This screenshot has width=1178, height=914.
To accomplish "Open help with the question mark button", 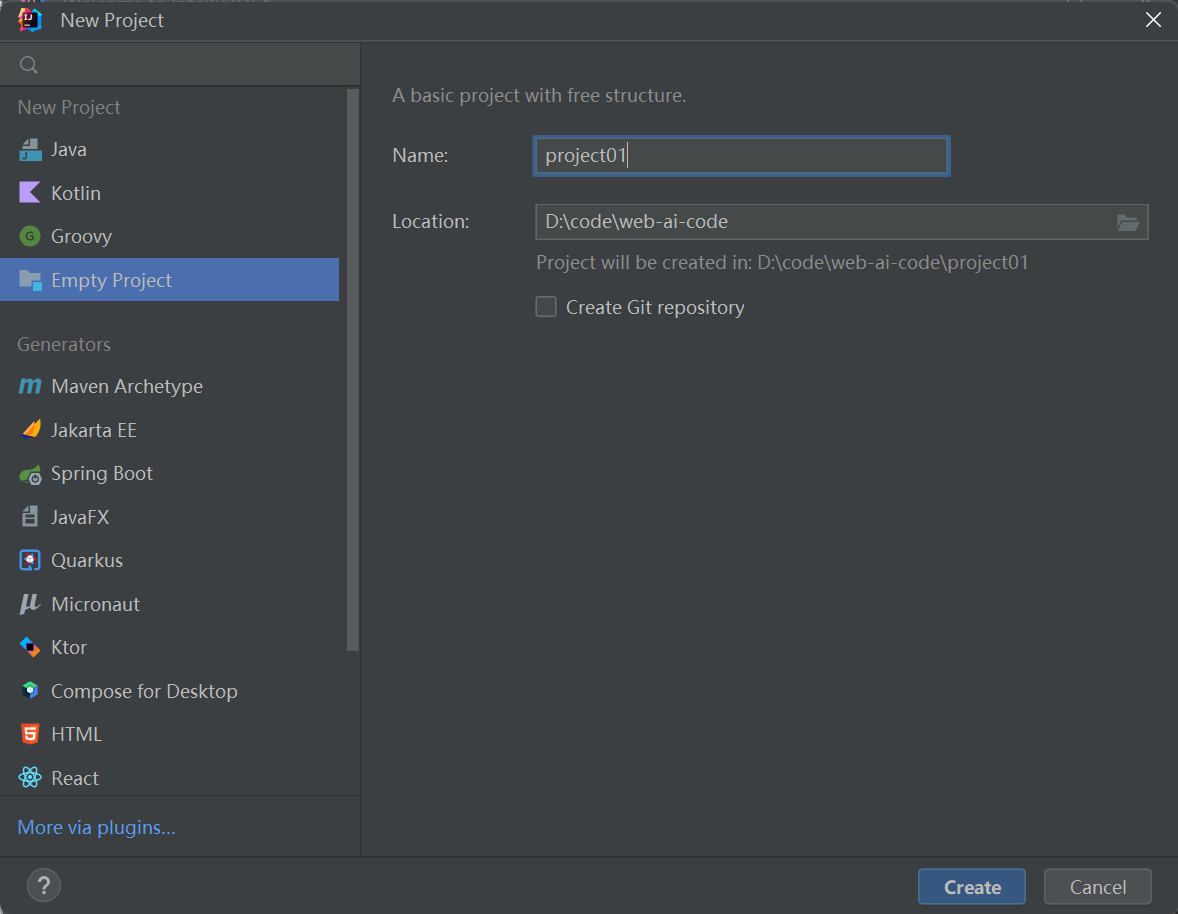I will point(44,885).
